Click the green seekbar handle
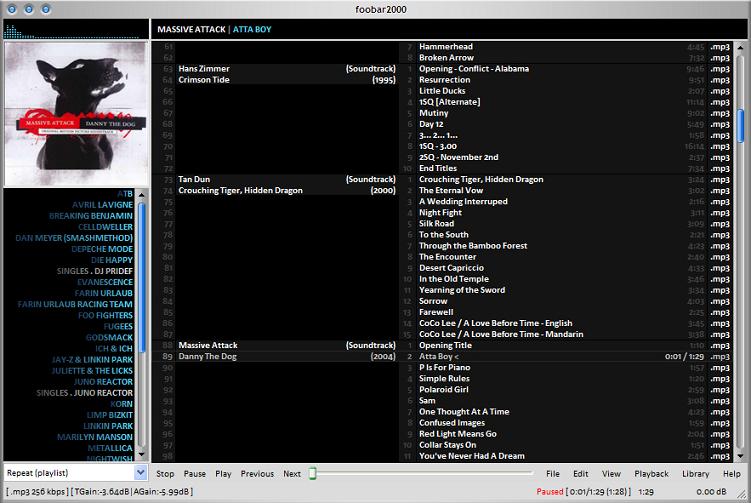The height and width of the screenshot is (503, 751). click(x=312, y=473)
